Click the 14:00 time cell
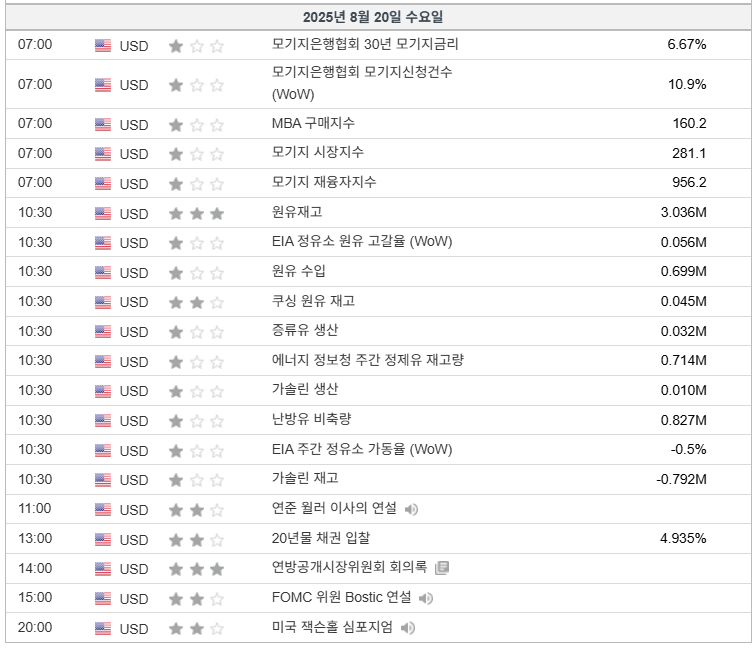Viewport: 755px width, 649px height. [x=35, y=568]
